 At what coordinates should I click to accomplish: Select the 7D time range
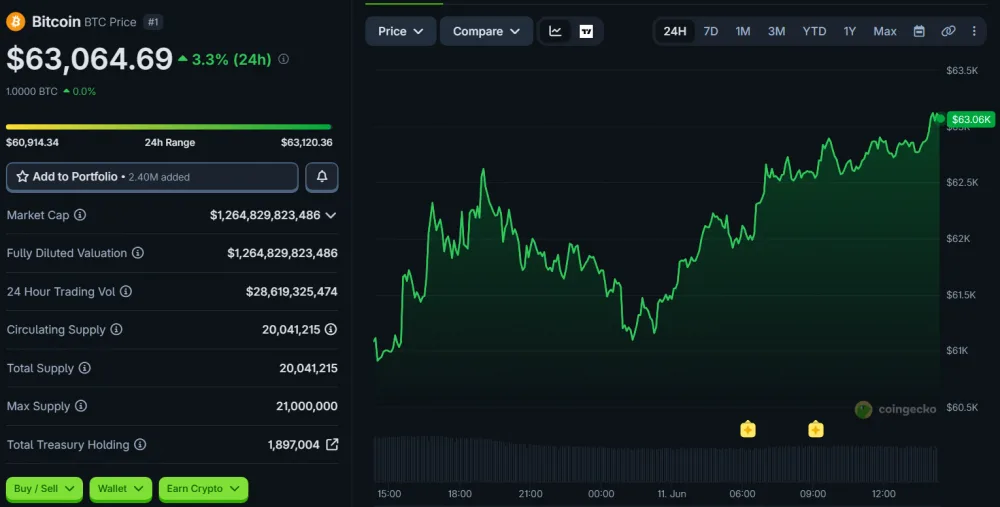(x=710, y=31)
